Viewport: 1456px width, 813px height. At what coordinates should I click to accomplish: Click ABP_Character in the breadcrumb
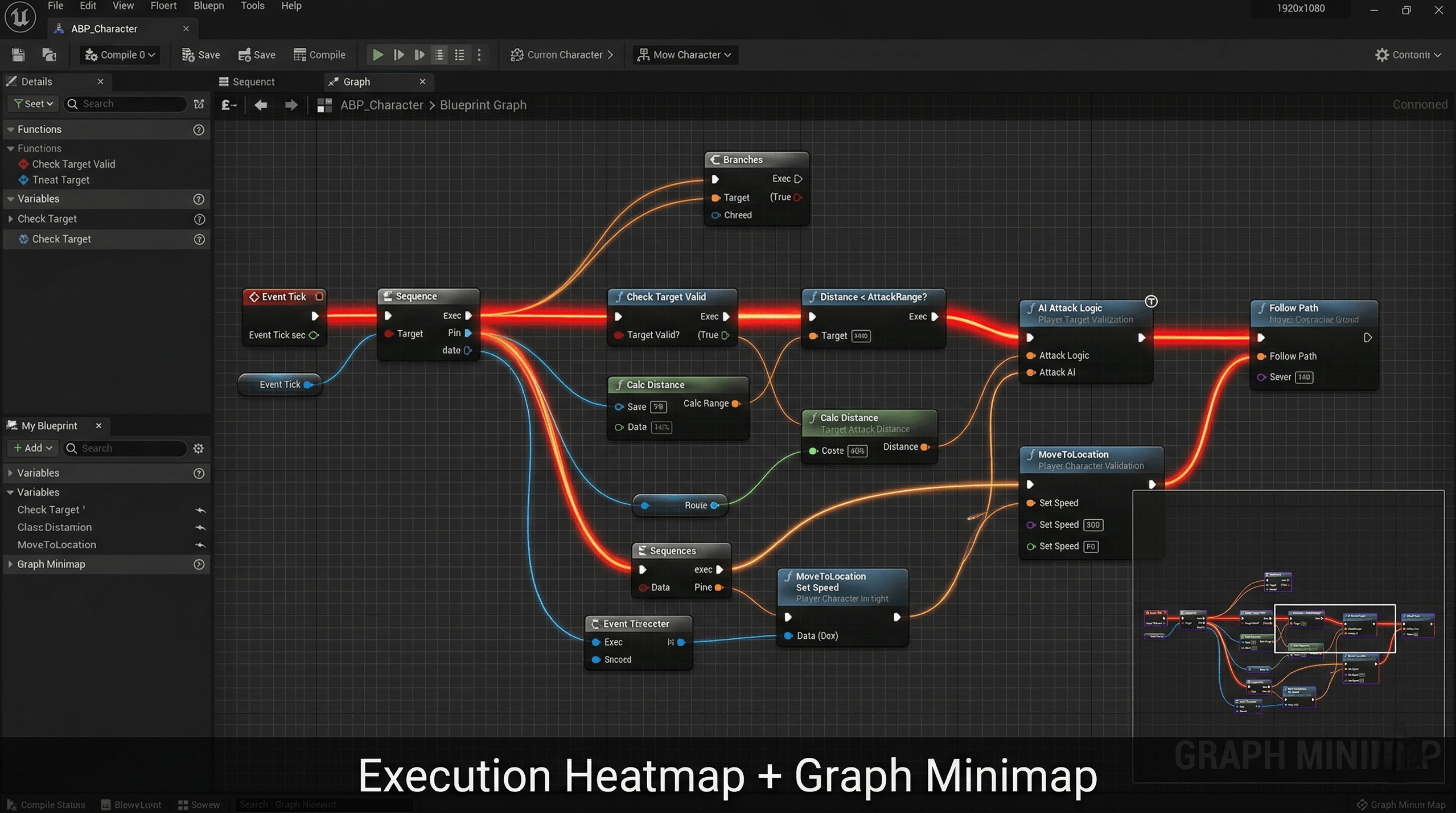[x=381, y=105]
